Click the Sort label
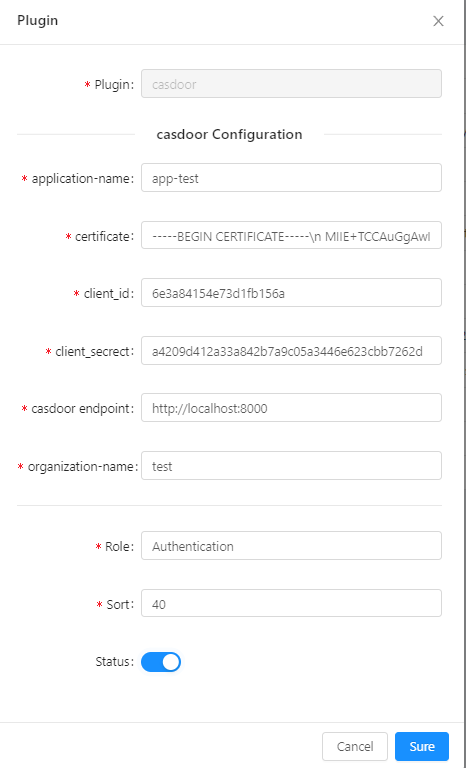The image size is (466, 768). click(120, 604)
